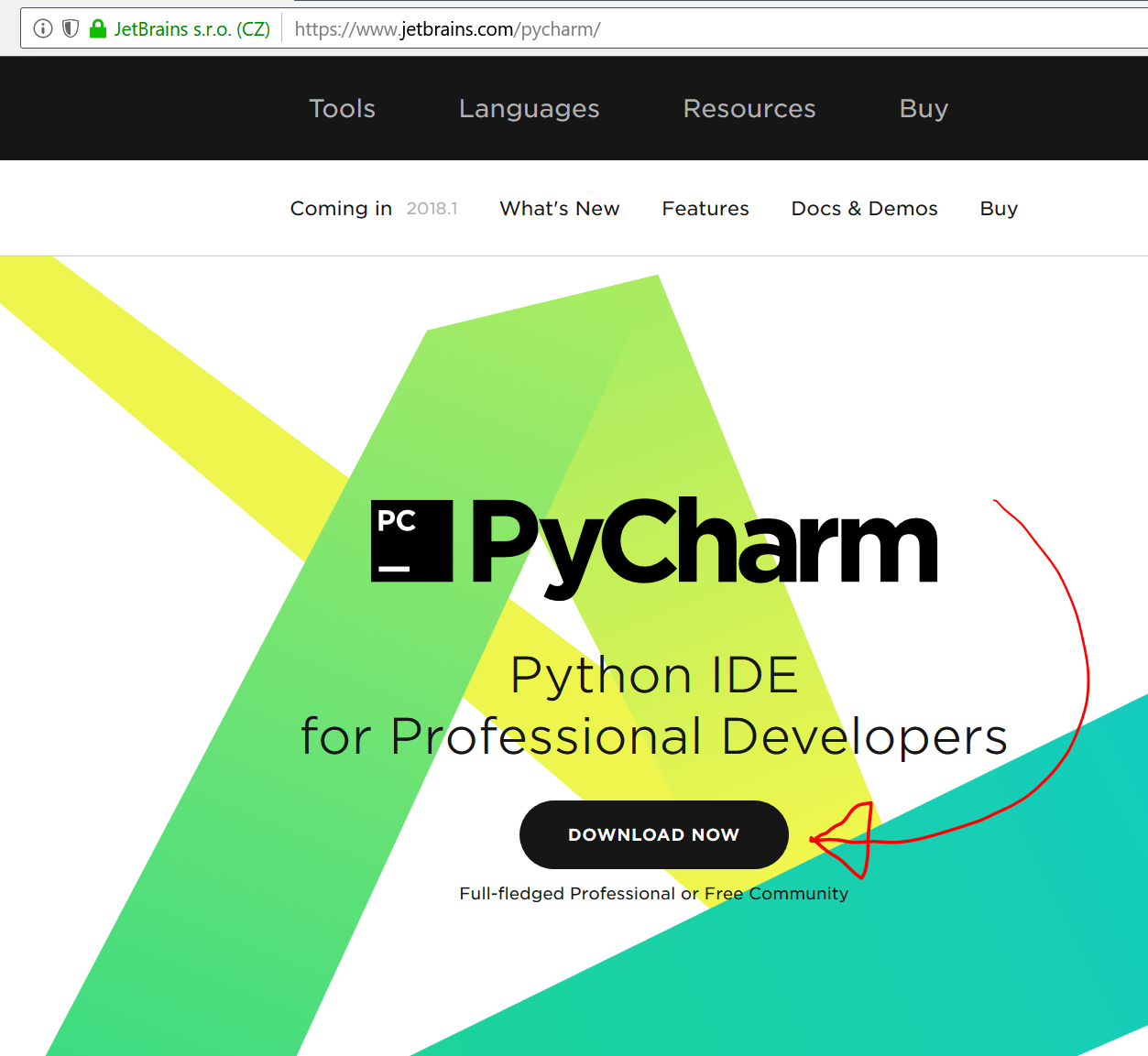Open the Tools navigation dropdown
The height and width of the screenshot is (1056, 1148).
point(342,108)
